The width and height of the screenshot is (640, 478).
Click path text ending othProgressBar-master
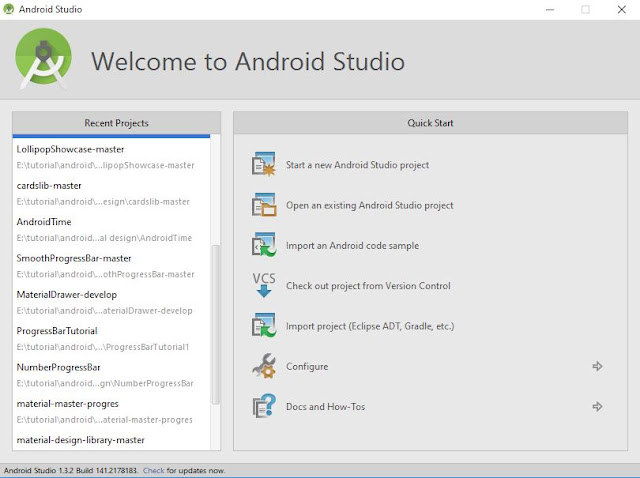(105, 274)
